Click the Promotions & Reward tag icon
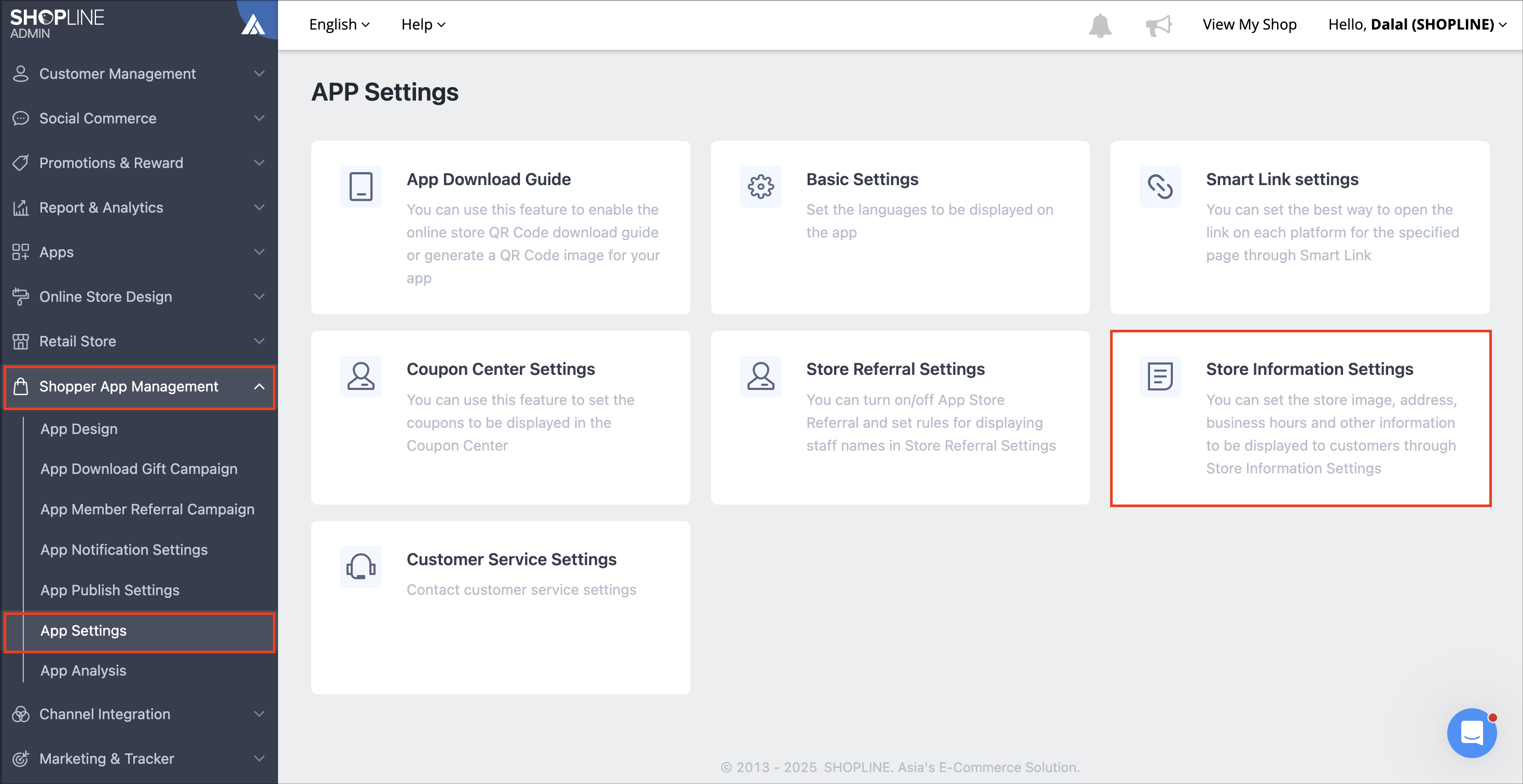The height and width of the screenshot is (784, 1523). 21,162
